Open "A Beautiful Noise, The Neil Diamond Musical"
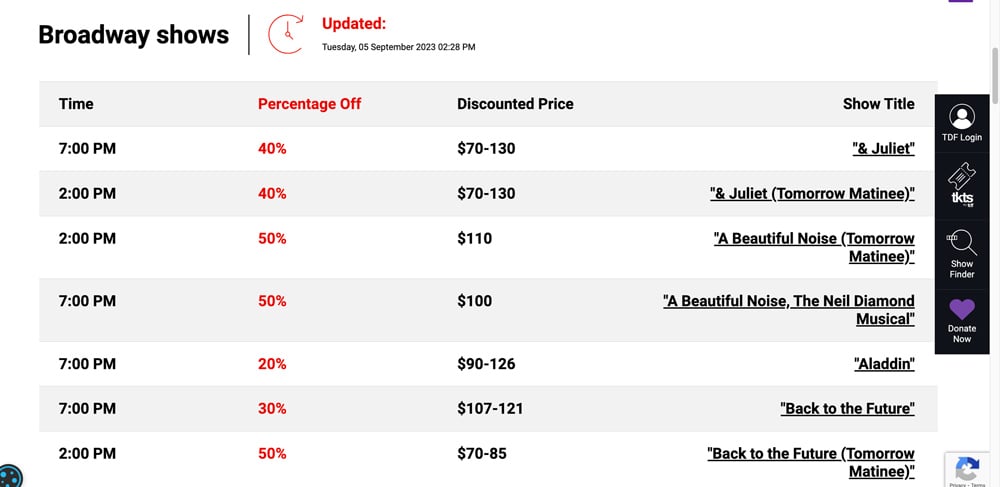This screenshot has height=487, width=1000. click(789, 310)
